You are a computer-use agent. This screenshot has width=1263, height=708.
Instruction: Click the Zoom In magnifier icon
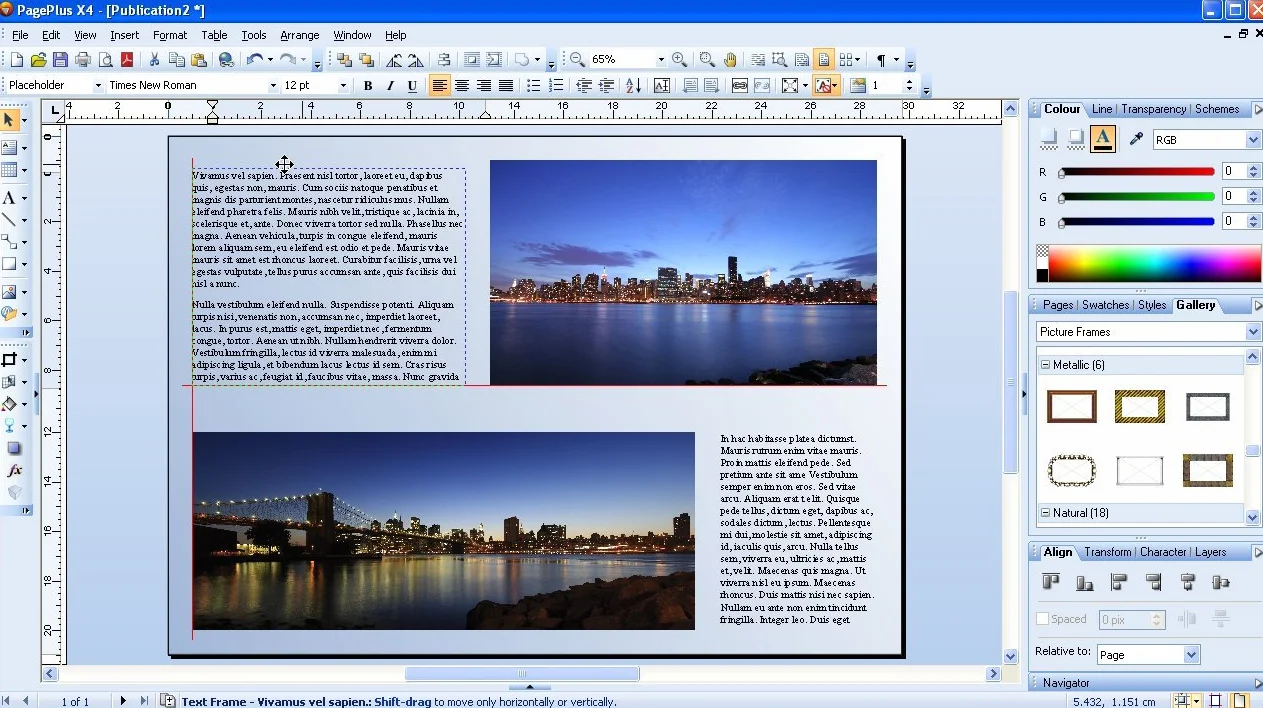pyautogui.click(x=679, y=60)
